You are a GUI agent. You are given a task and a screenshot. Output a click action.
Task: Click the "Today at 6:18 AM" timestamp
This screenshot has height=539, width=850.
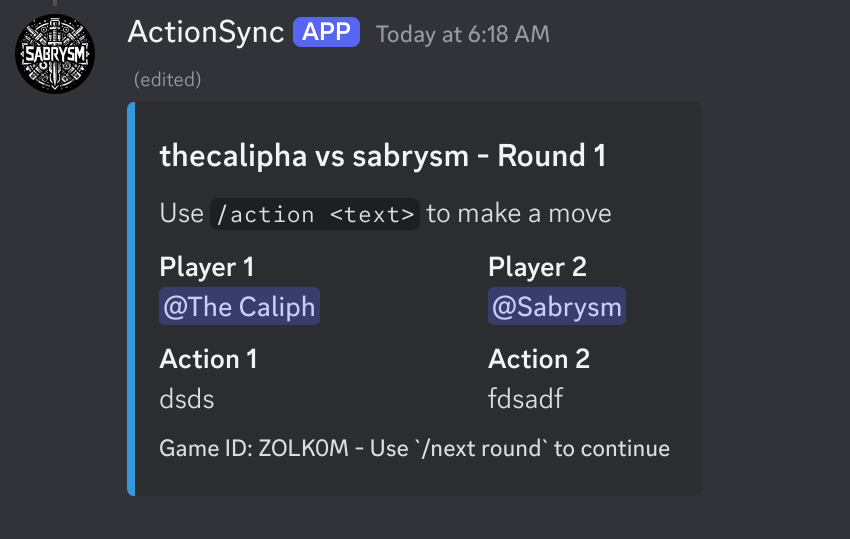click(462, 34)
